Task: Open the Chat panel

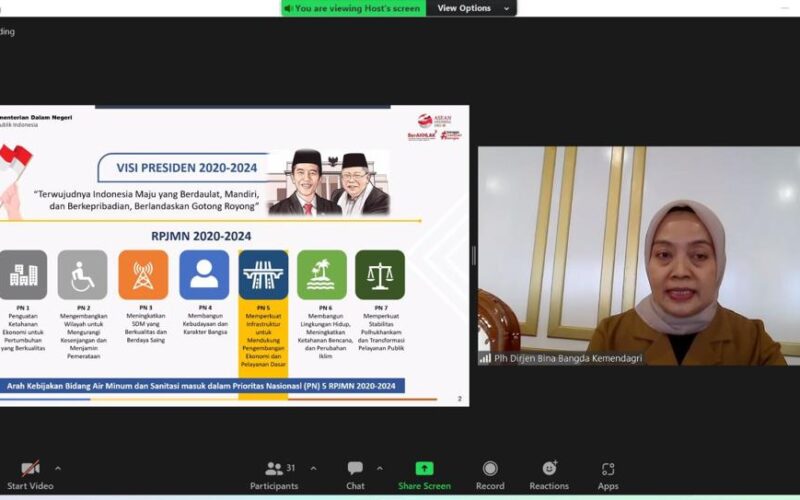Action: point(355,475)
